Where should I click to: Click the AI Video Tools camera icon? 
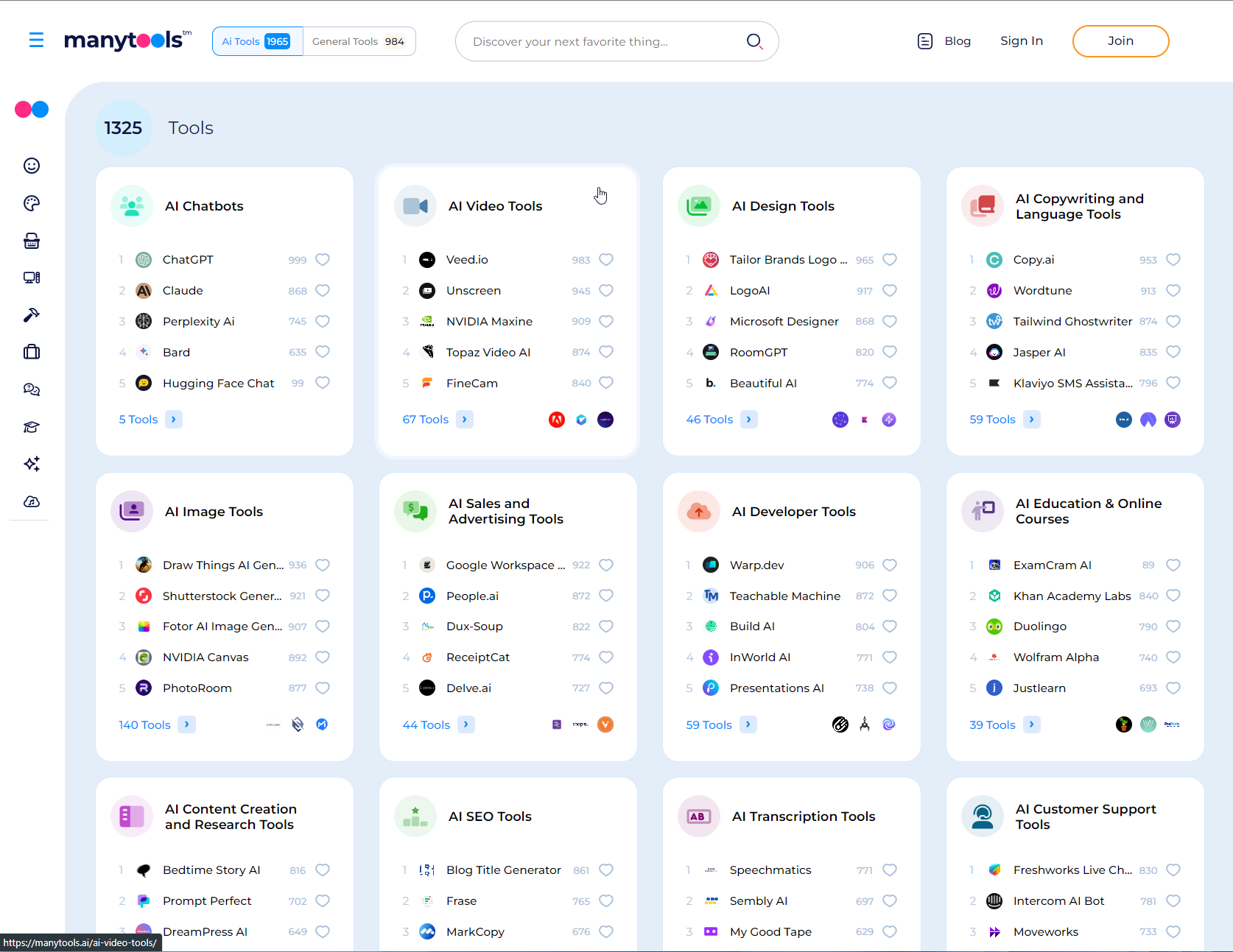[x=415, y=206]
